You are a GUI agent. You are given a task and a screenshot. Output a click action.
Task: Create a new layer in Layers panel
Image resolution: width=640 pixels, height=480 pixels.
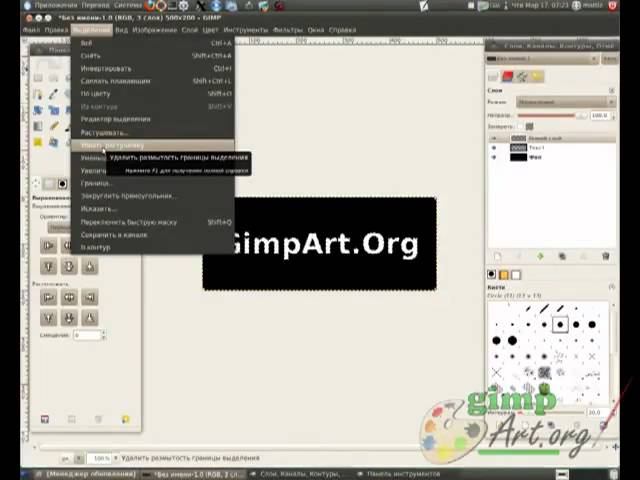click(498, 256)
